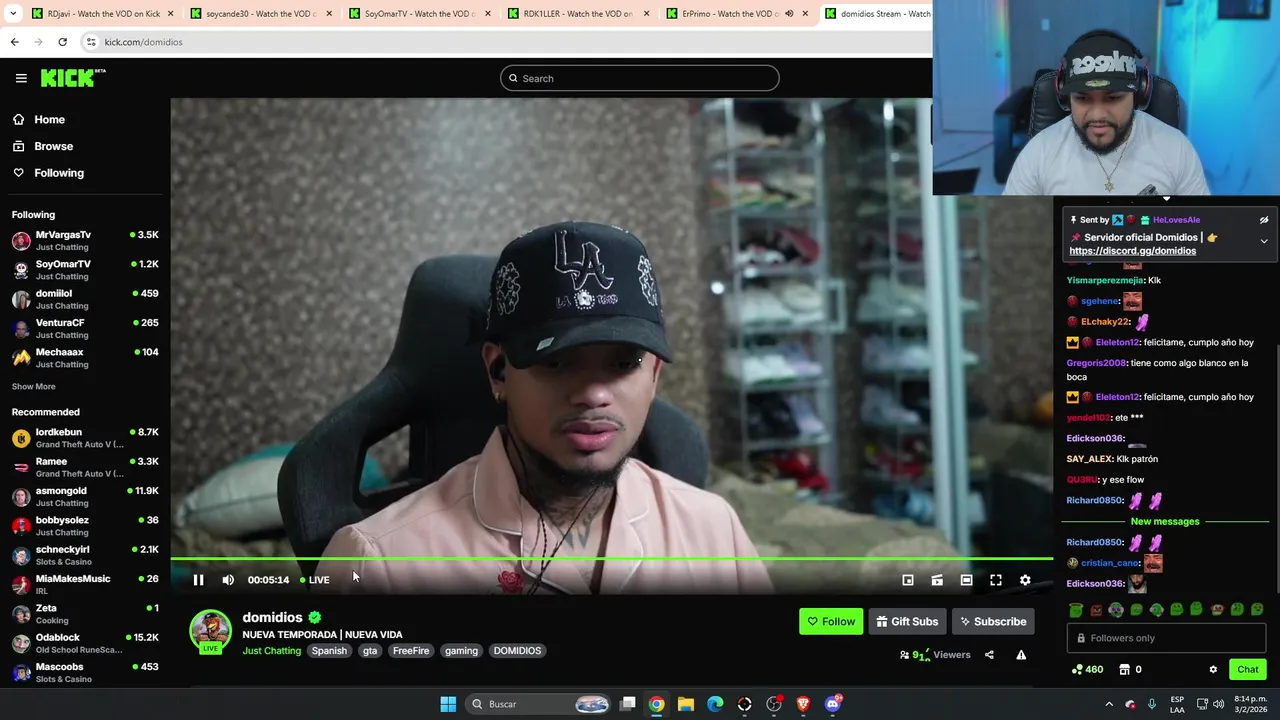
Task: Select the Spanish tag
Action: (329, 651)
